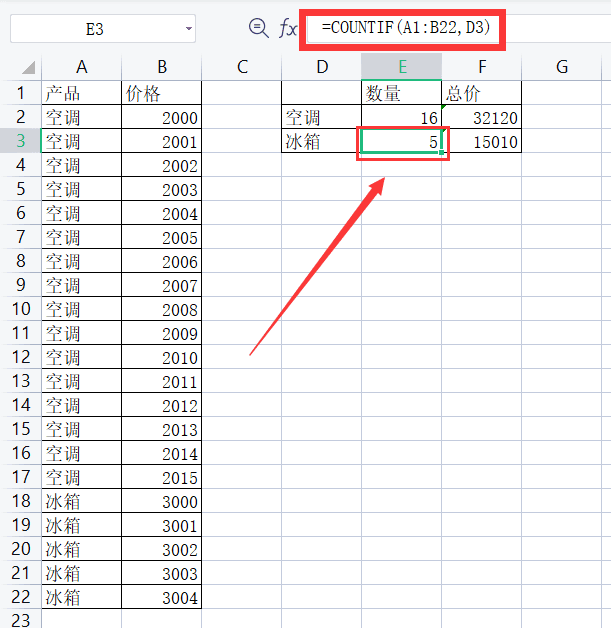Click cell A18 containing 冰箱

(82, 501)
